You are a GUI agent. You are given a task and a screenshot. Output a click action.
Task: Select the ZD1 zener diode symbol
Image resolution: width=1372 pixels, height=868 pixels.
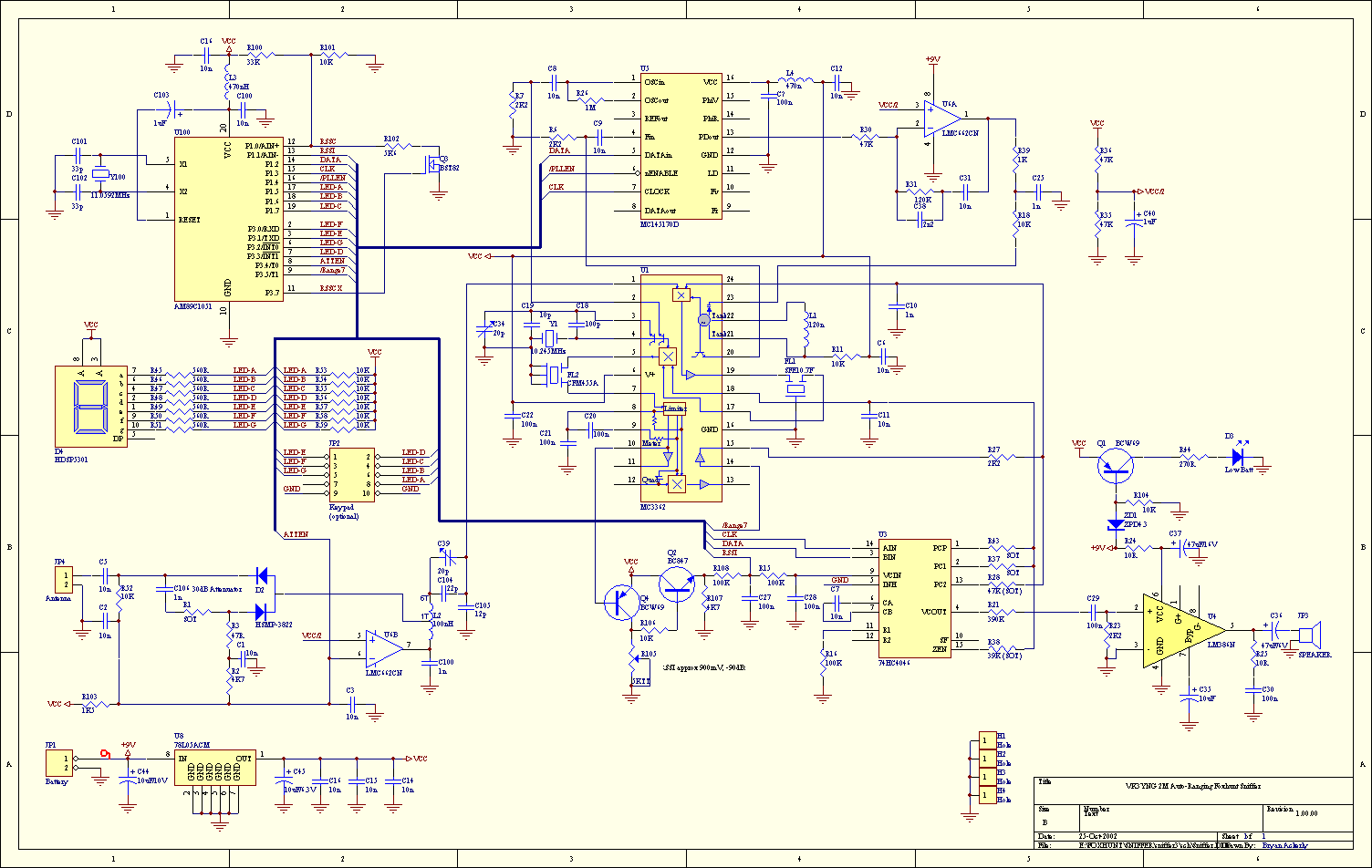pyautogui.click(x=1113, y=524)
